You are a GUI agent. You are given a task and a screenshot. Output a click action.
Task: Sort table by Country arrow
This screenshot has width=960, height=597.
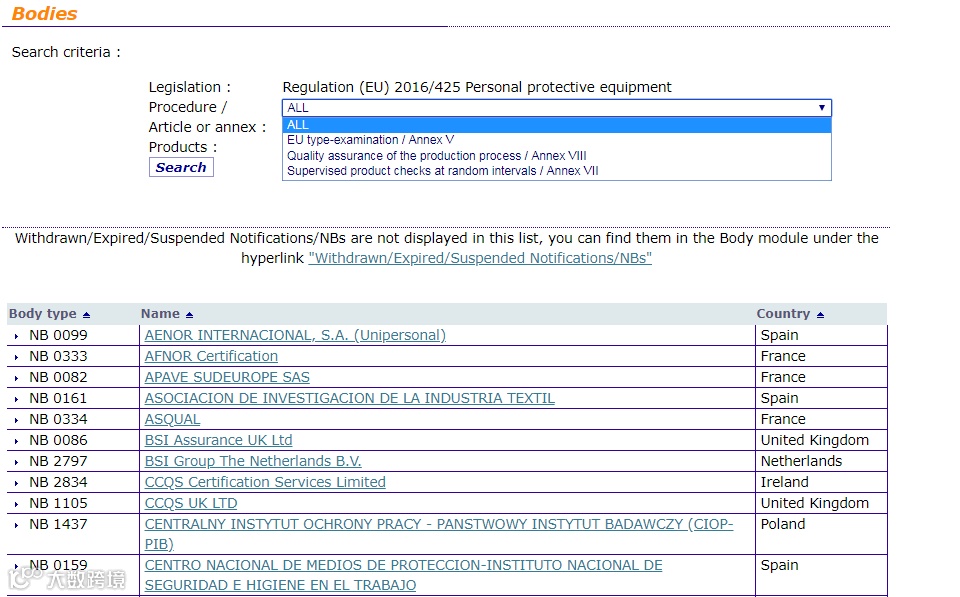820,315
